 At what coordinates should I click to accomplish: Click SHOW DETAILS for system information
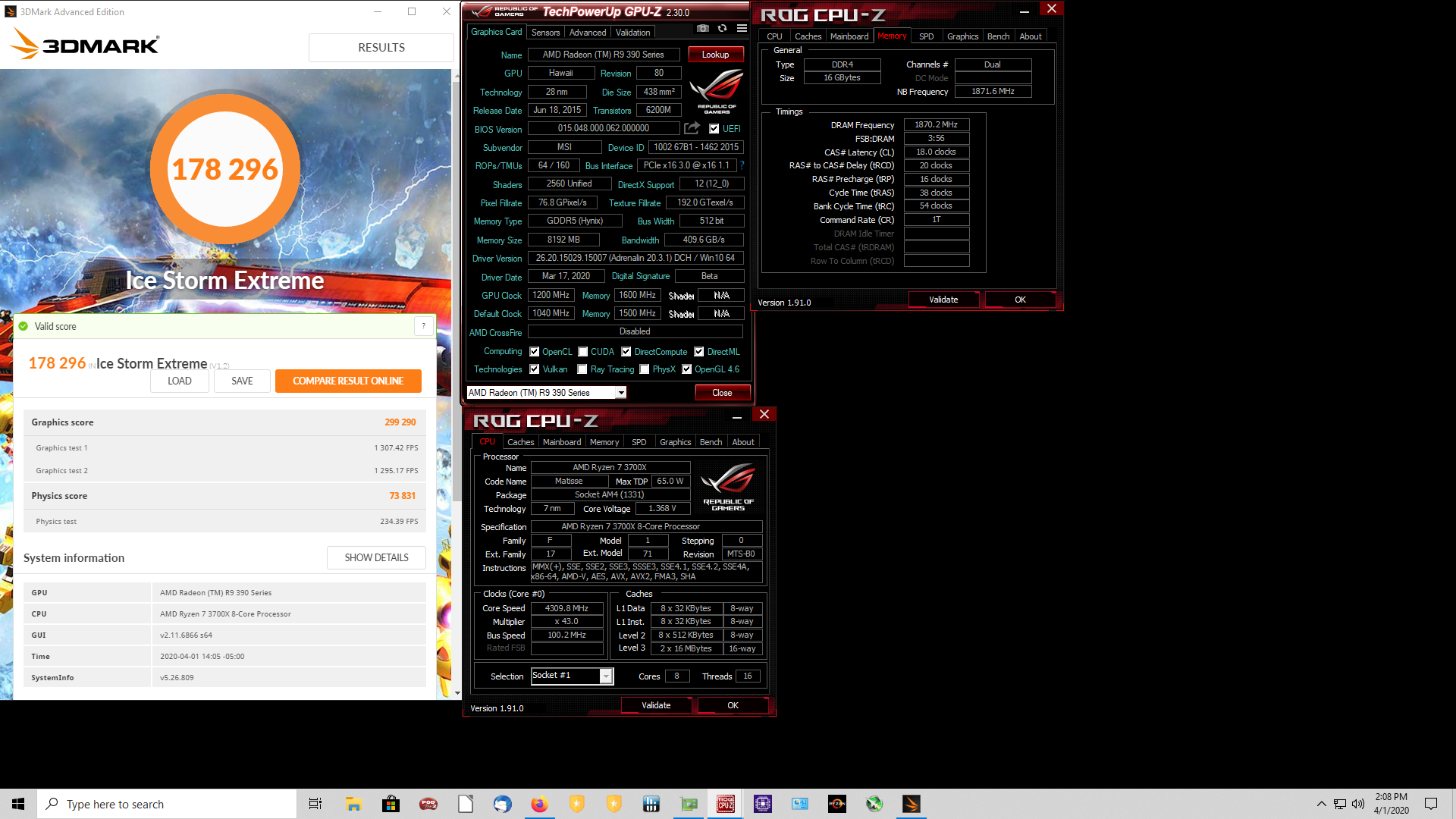[x=376, y=557]
